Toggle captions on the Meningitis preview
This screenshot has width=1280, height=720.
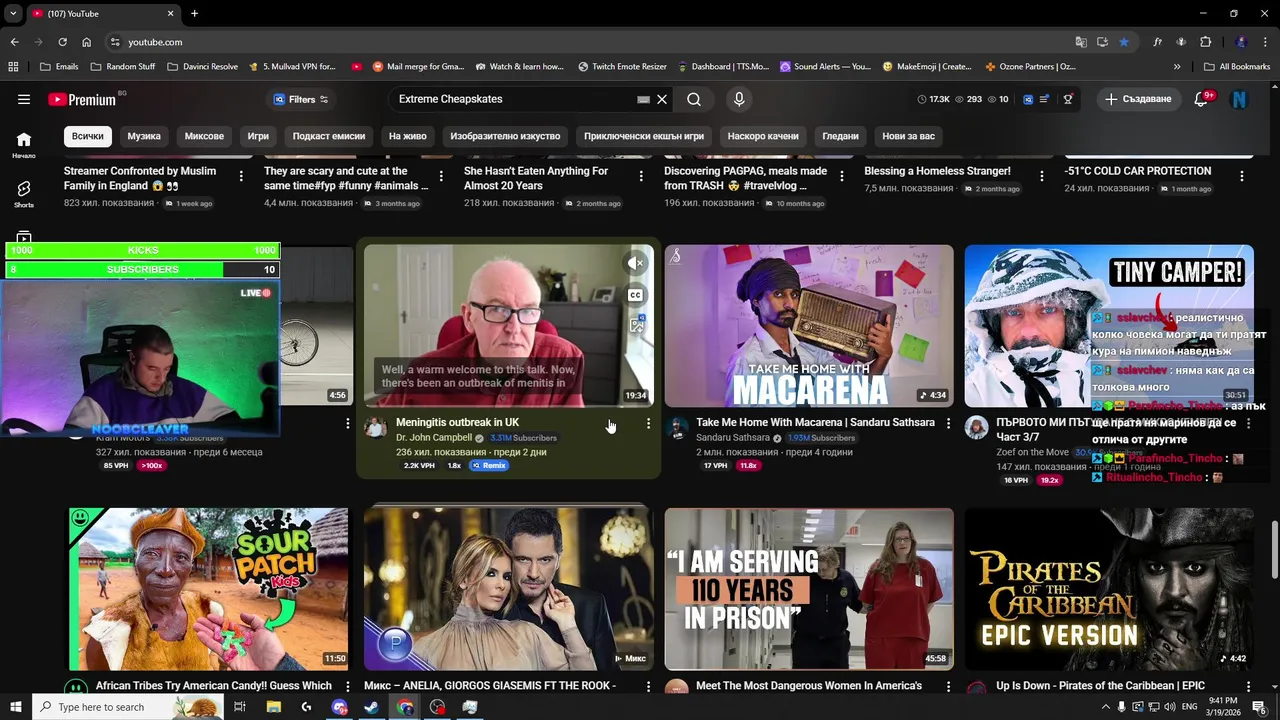click(635, 295)
